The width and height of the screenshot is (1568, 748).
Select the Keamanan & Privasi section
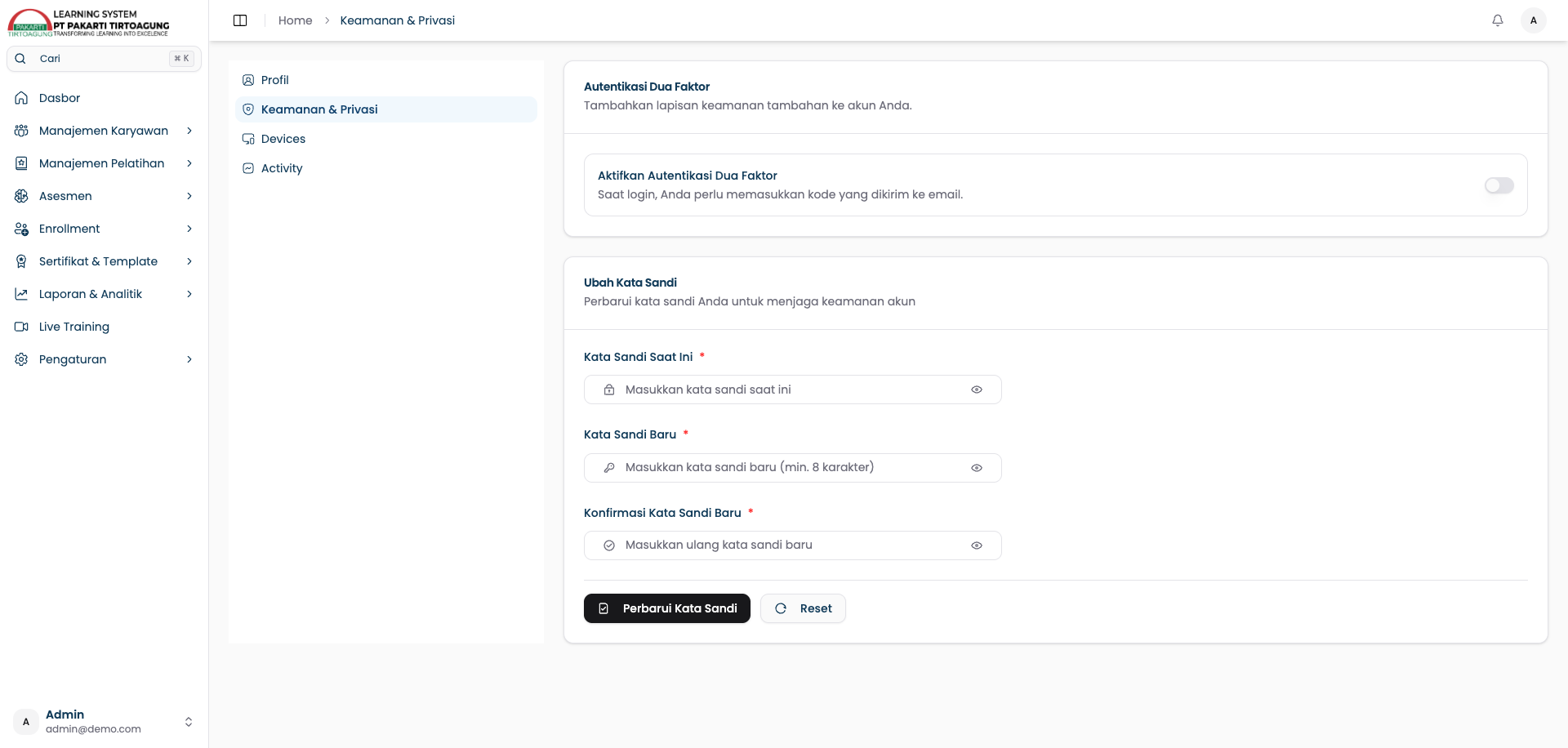click(x=386, y=109)
